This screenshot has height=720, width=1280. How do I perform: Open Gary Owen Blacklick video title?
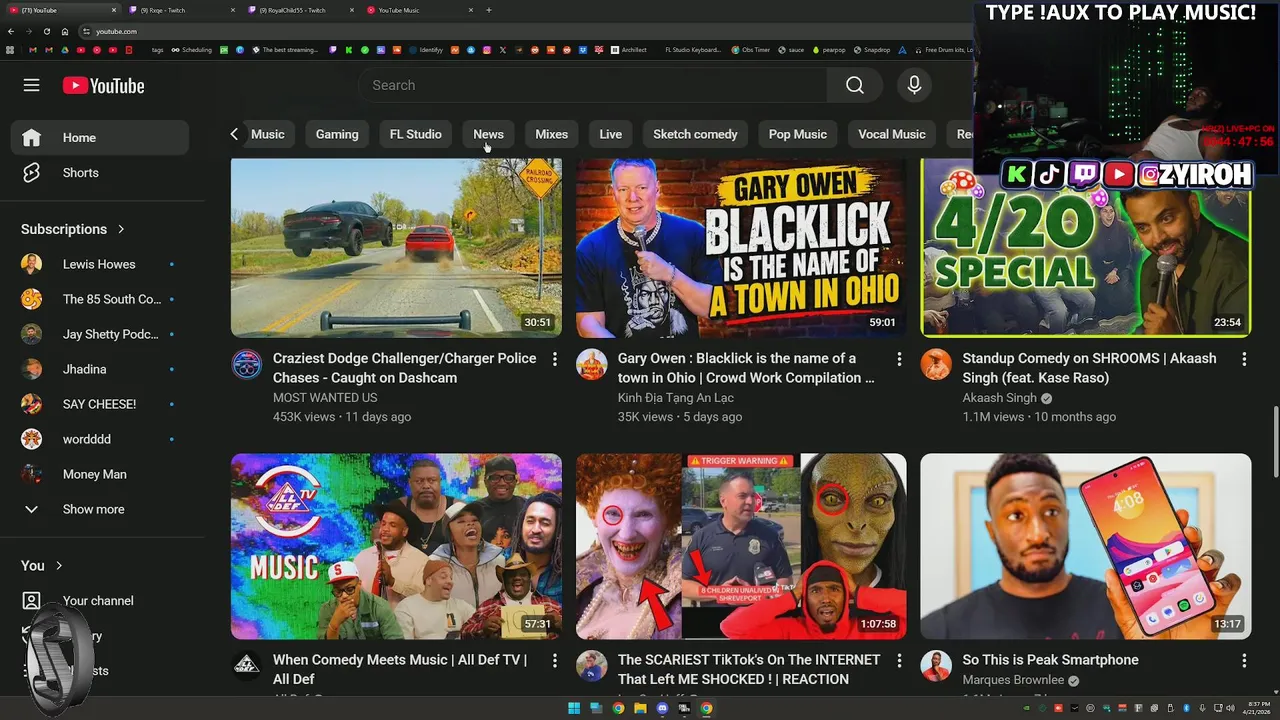(746, 368)
